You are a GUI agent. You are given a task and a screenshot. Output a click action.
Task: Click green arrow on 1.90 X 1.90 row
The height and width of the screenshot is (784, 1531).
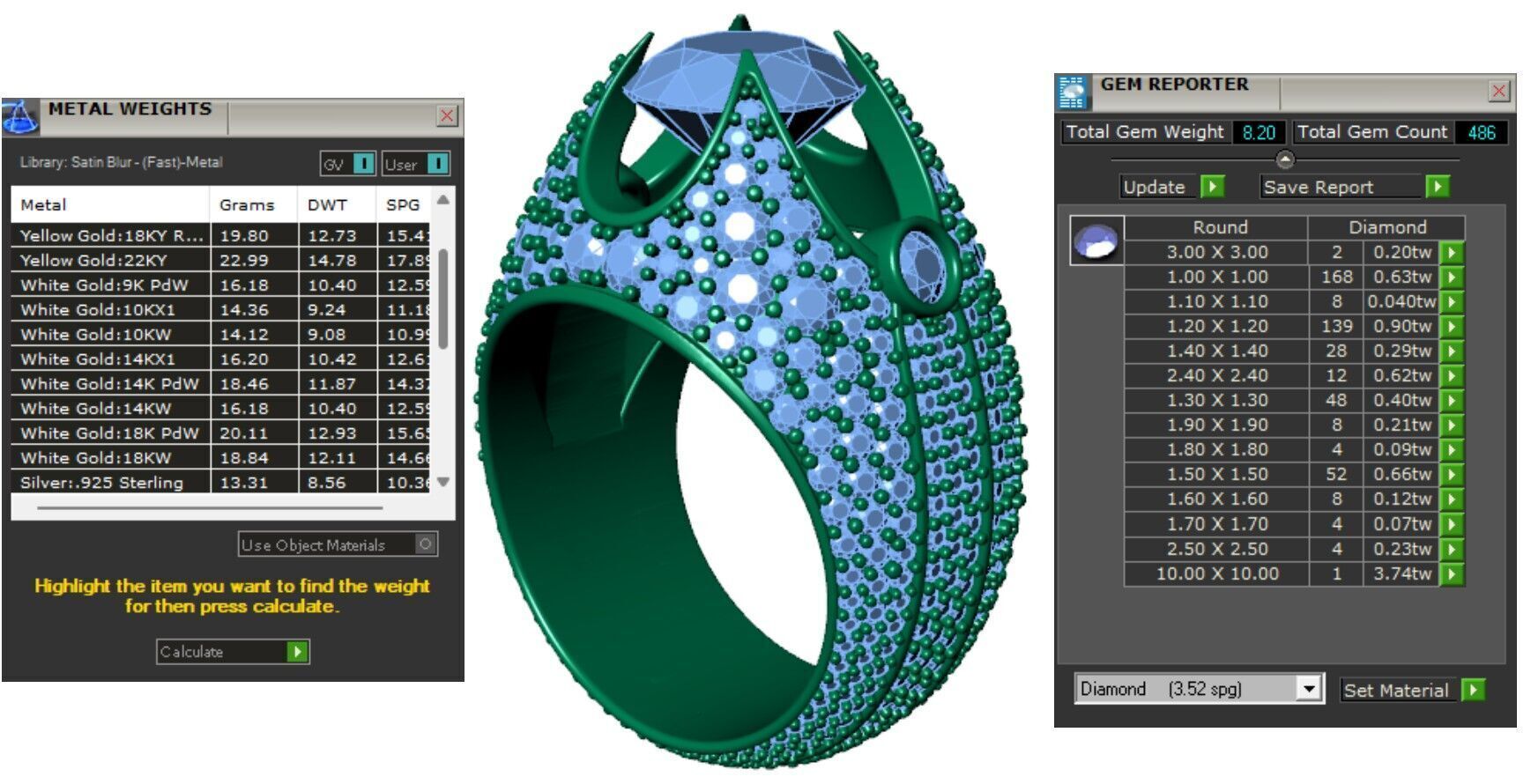(x=1451, y=425)
